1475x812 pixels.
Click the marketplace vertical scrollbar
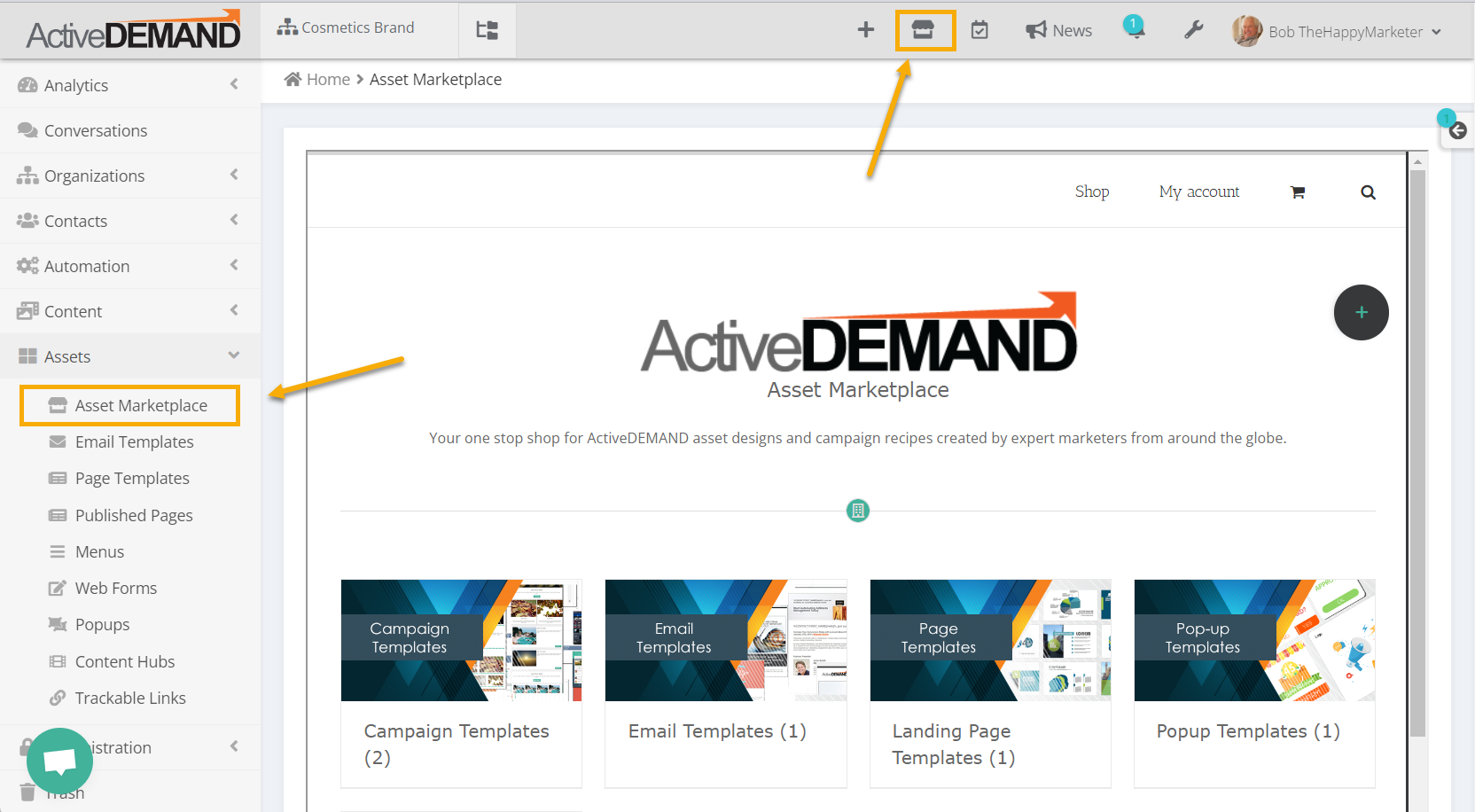tap(1417, 452)
